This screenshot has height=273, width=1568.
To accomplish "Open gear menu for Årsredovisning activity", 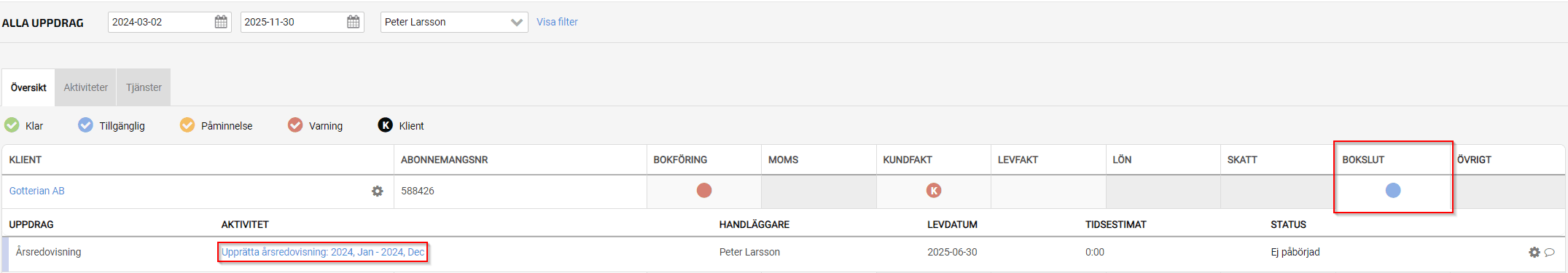I will click(x=1534, y=252).
